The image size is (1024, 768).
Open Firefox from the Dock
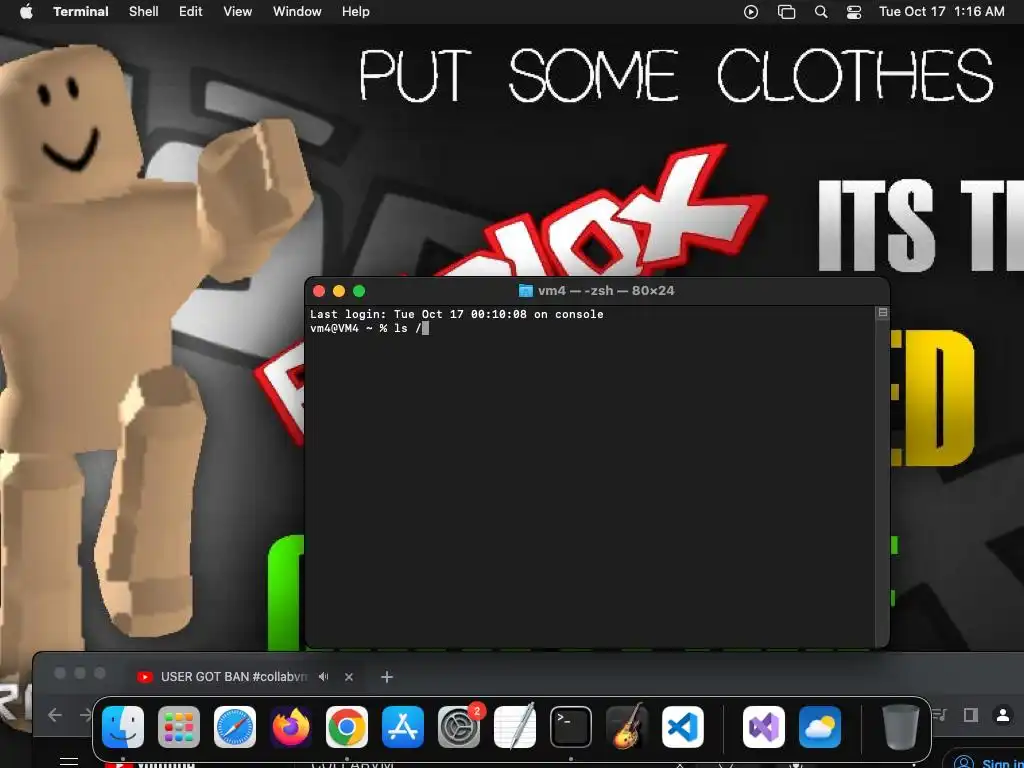click(291, 727)
